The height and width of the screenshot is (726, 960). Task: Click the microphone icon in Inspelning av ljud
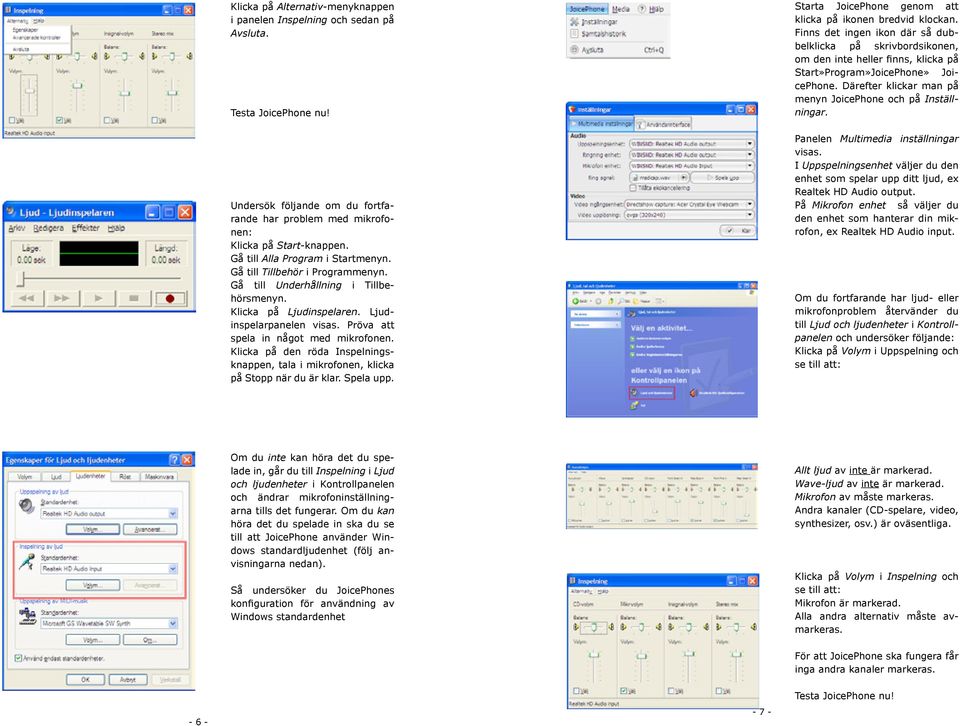click(26, 561)
